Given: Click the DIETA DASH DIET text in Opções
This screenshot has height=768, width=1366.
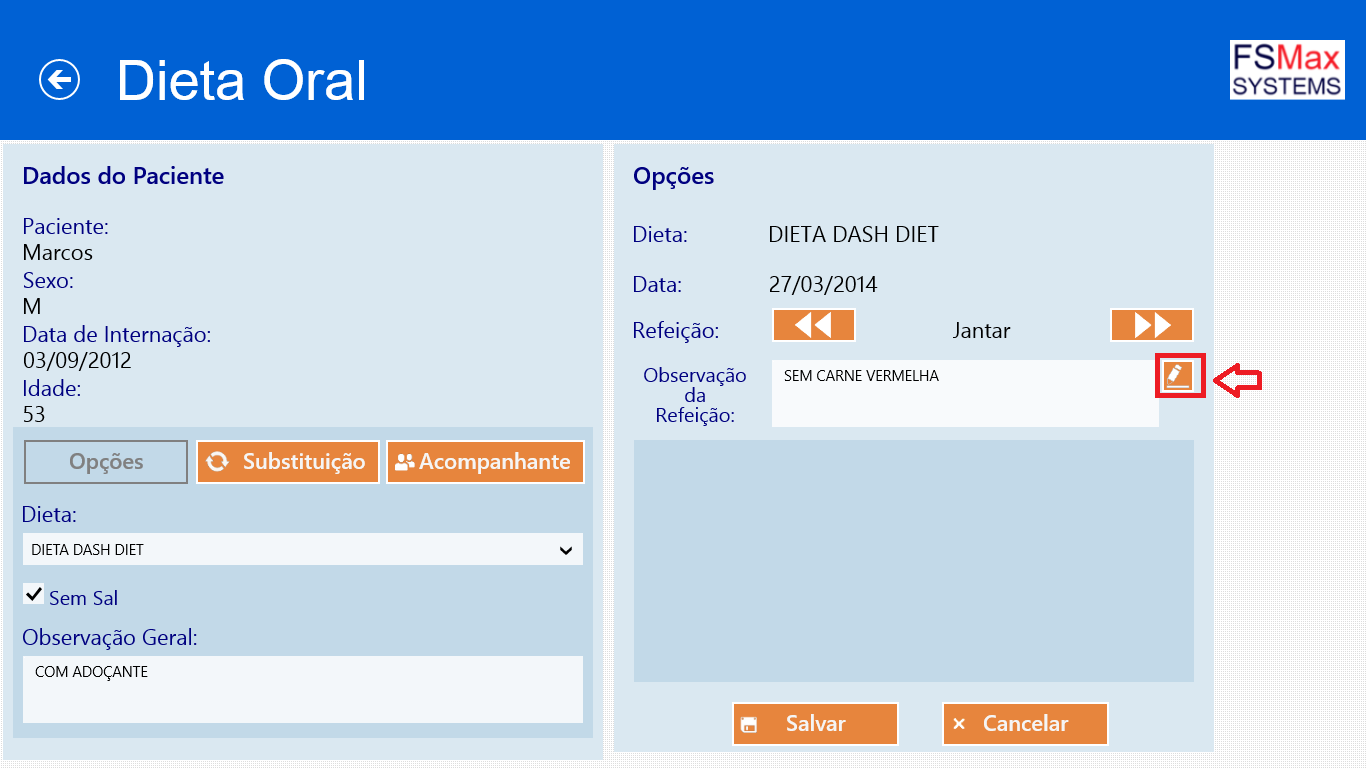Looking at the screenshot, I should (x=854, y=235).
